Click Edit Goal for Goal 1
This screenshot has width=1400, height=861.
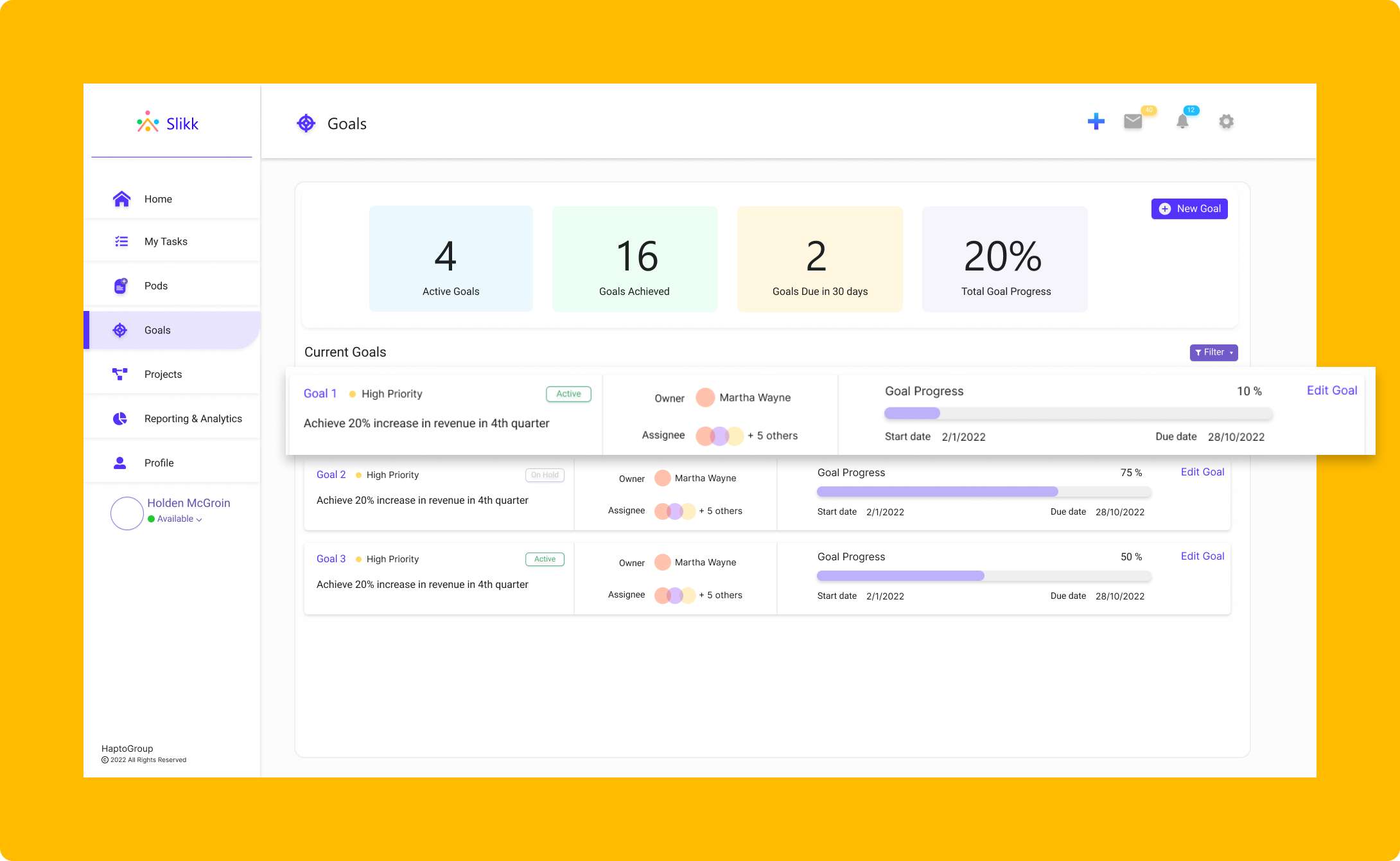[1331, 391]
